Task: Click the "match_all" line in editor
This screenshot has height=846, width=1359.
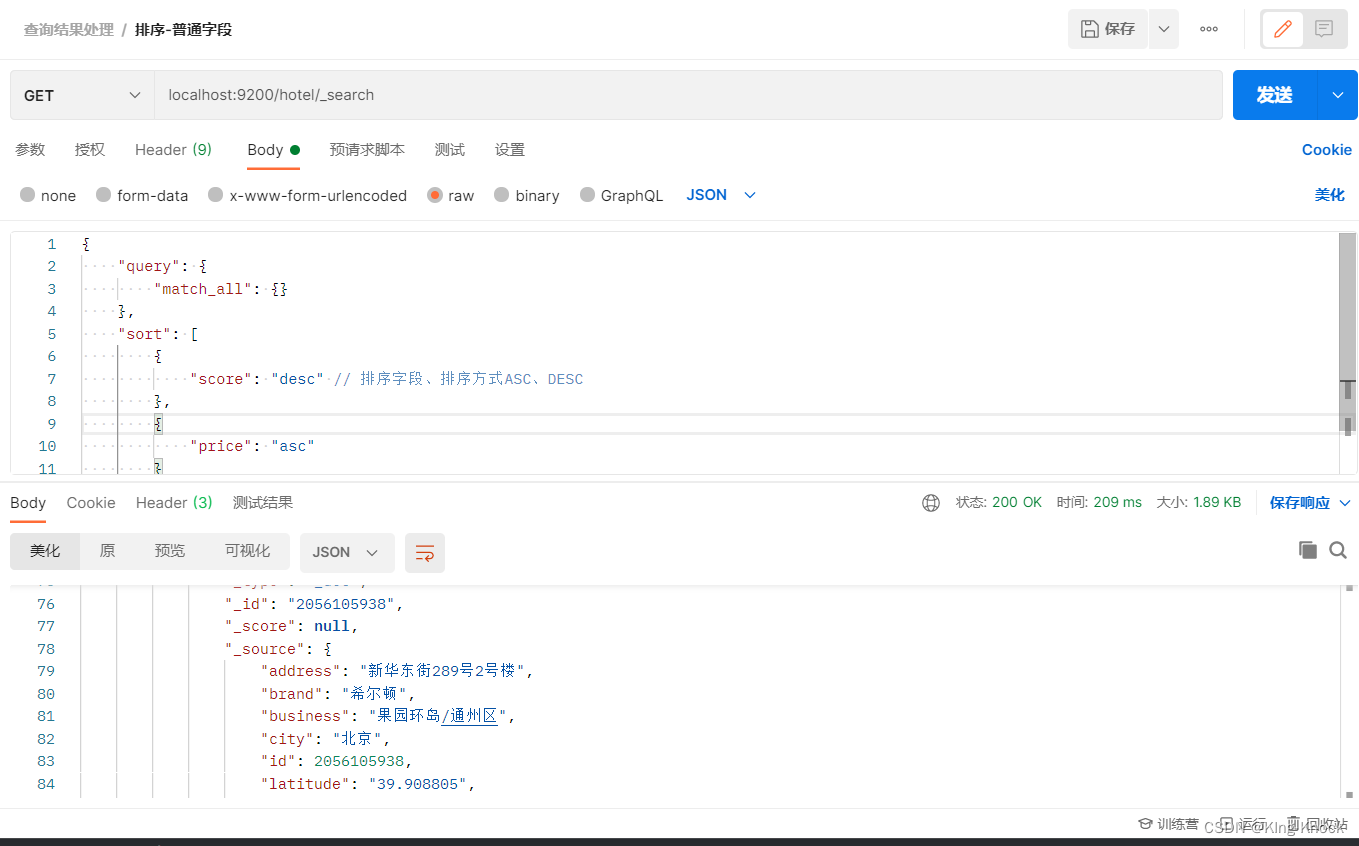Action: tap(220, 289)
